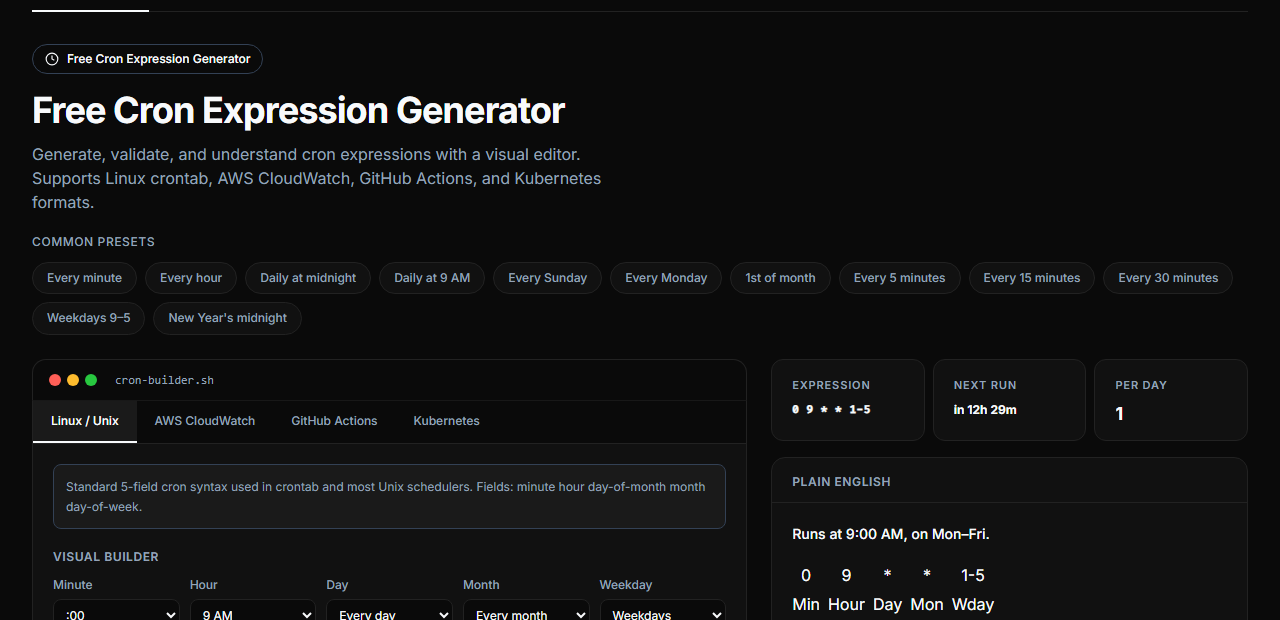Viewport: 1280px width, 620px height.
Task: Switch to the Linux / Unix tab
Action: tap(85, 421)
